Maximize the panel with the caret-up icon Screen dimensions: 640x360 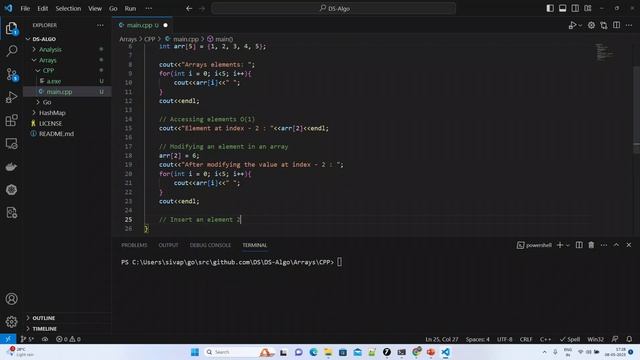pyautogui.click(x=616, y=245)
